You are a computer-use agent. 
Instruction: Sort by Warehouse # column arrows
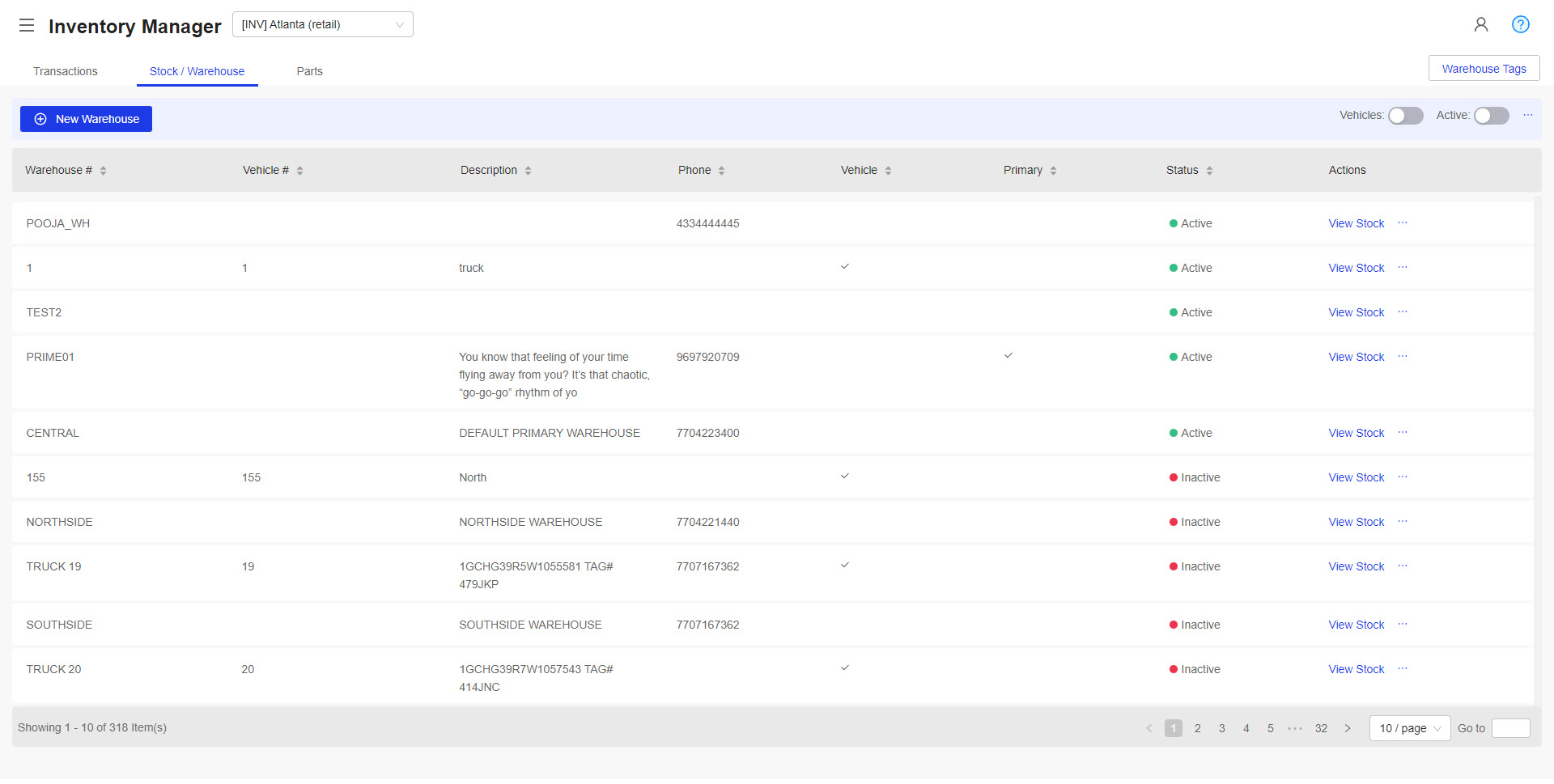(103, 171)
